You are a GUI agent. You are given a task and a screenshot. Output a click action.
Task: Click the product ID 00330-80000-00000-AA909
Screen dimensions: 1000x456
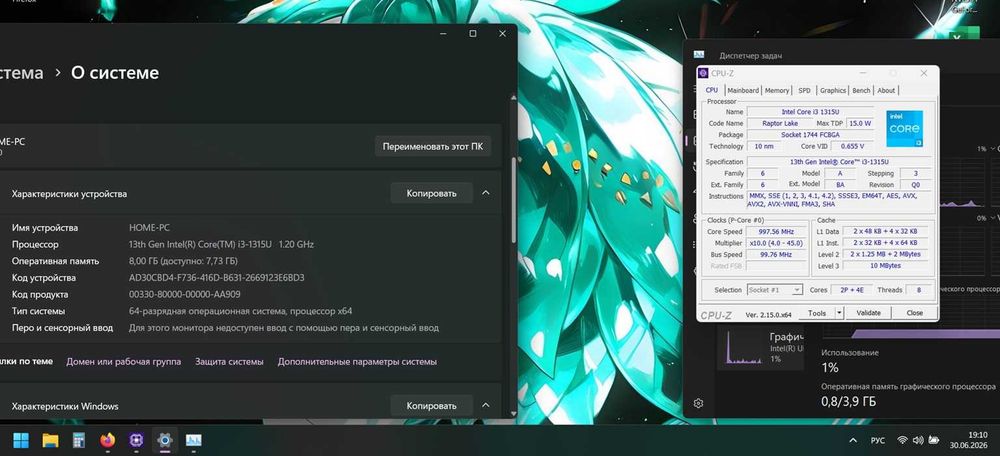(184, 294)
